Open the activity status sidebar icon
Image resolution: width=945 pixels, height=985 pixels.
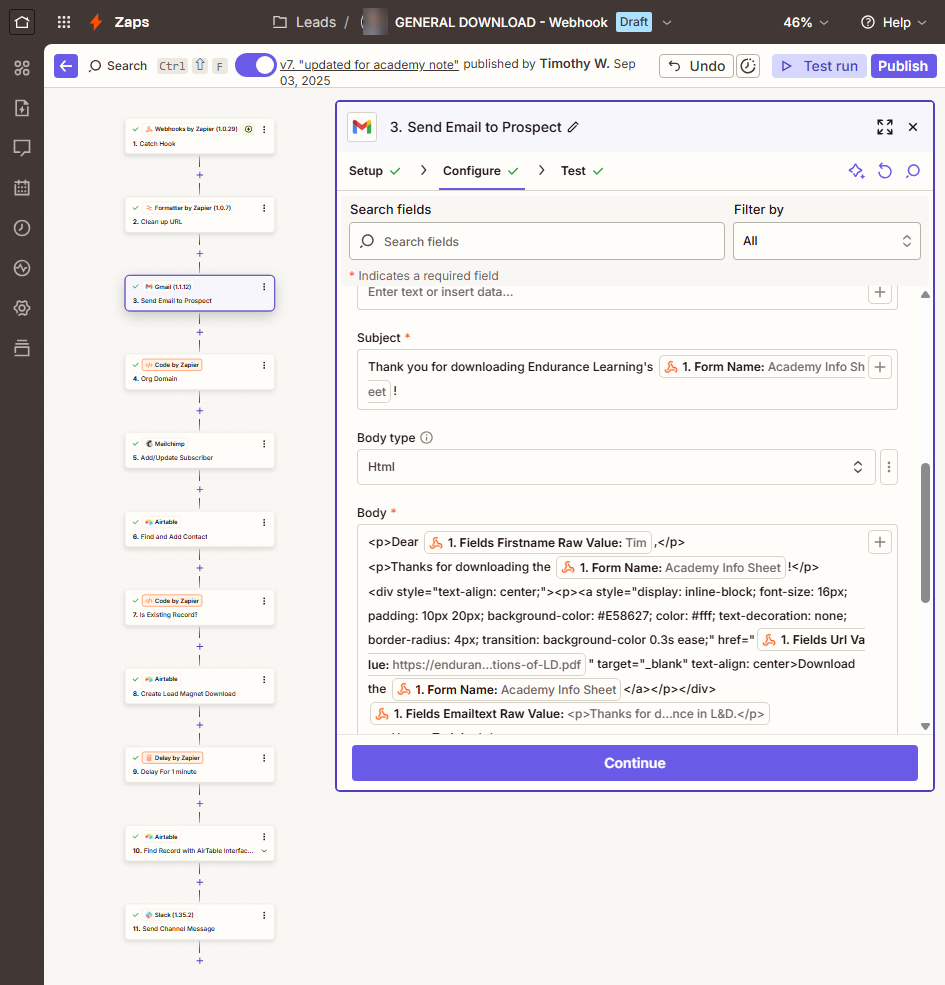(x=22, y=268)
